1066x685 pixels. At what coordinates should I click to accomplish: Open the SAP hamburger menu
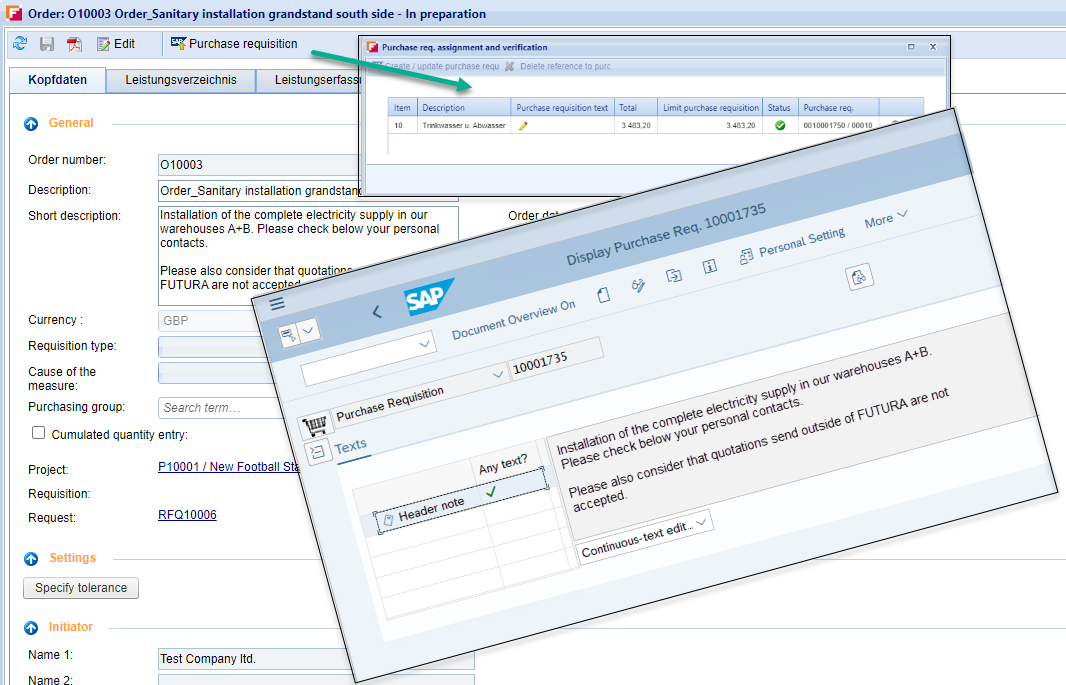(x=277, y=303)
